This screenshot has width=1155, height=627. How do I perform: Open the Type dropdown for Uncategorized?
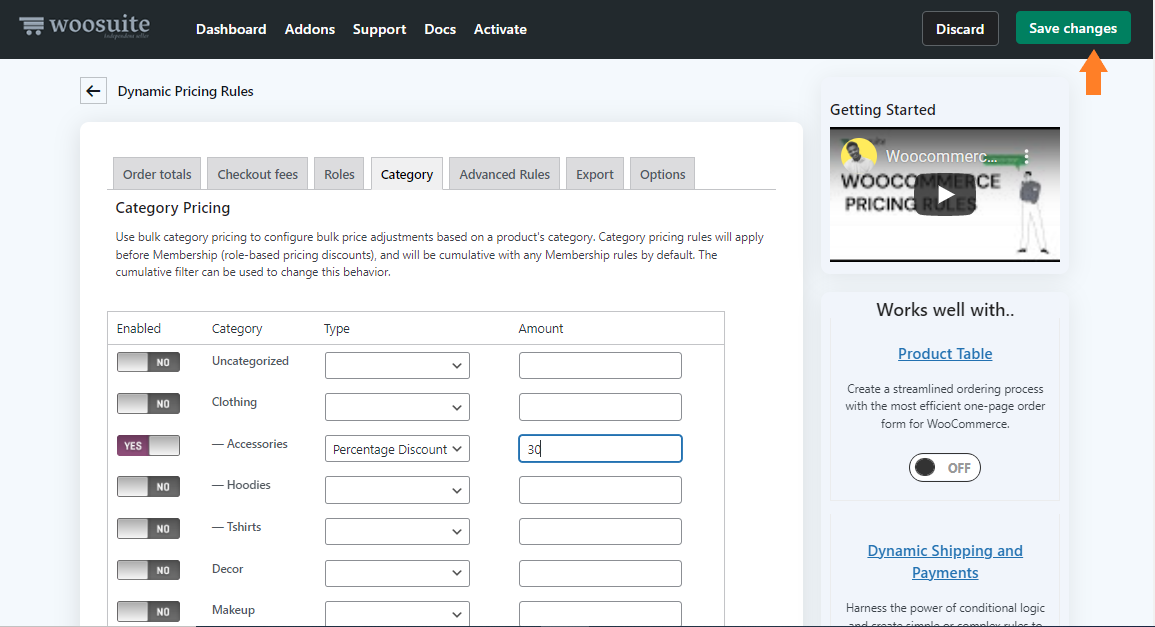(x=397, y=365)
